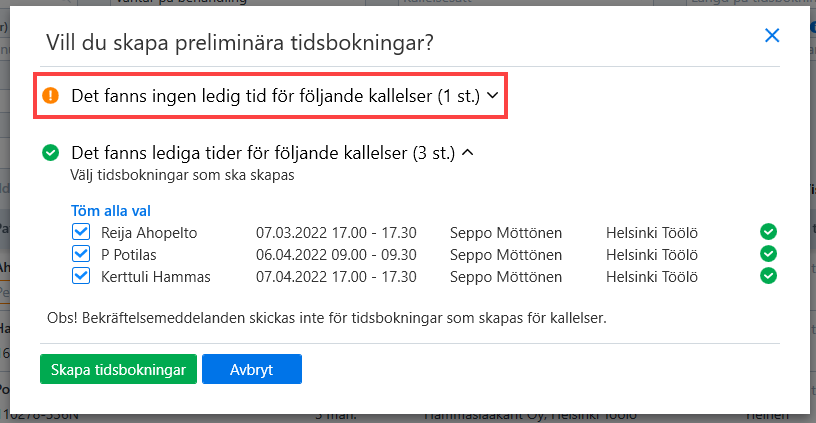Click the 'Töm alla val' link
This screenshot has width=816, height=423.
click(111, 211)
